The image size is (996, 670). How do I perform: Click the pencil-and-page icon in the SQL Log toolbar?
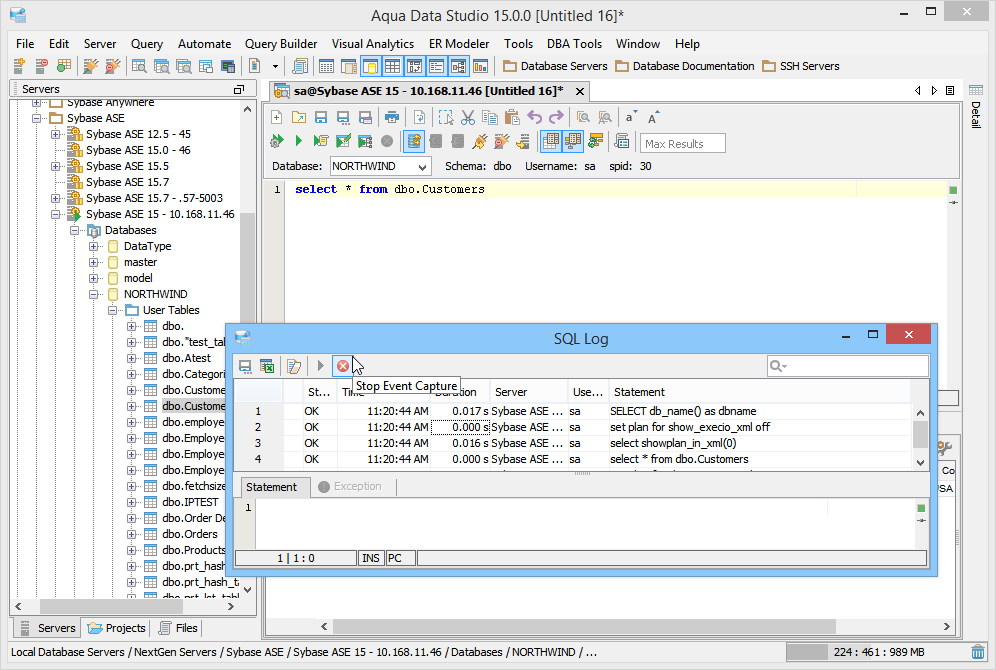pyautogui.click(x=293, y=366)
